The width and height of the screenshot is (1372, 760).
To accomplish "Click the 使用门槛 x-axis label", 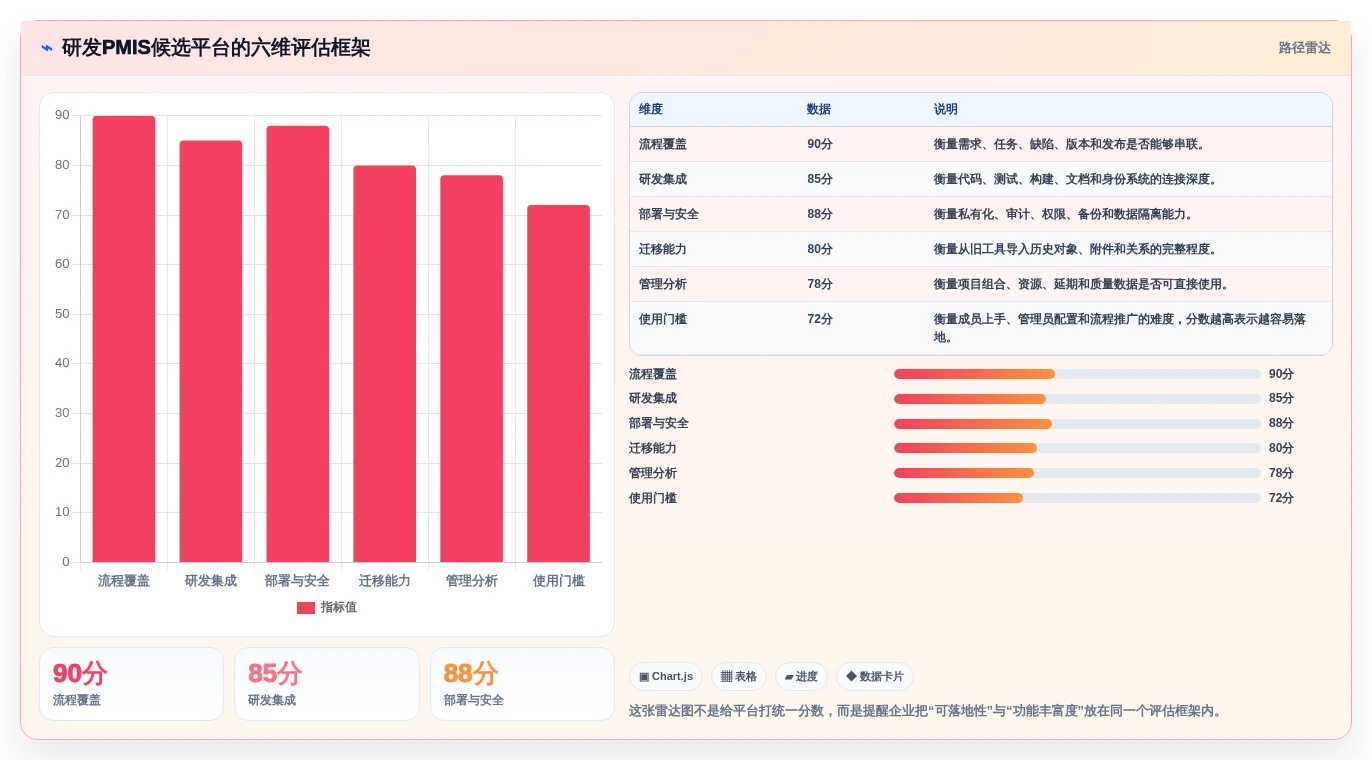I will click(x=559, y=581).
